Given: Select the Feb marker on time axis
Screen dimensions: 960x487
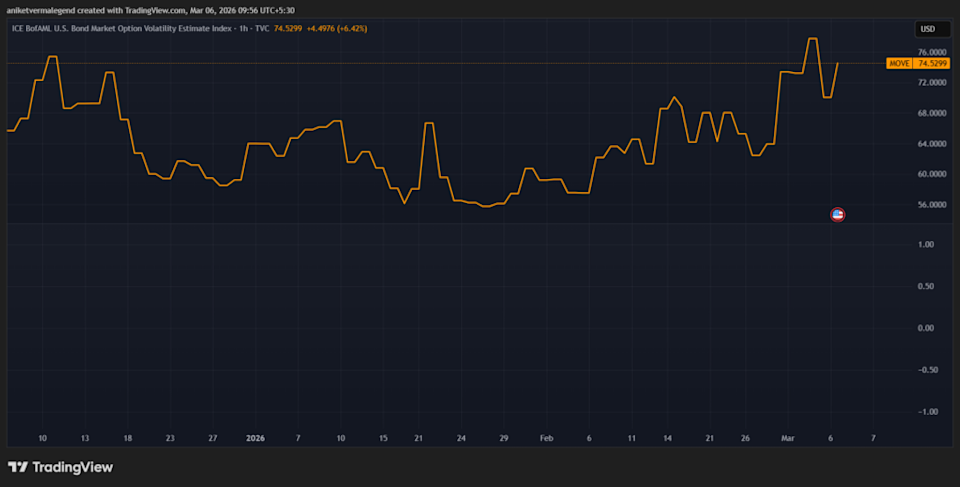Looking at the screenshot, I should 546,438.
